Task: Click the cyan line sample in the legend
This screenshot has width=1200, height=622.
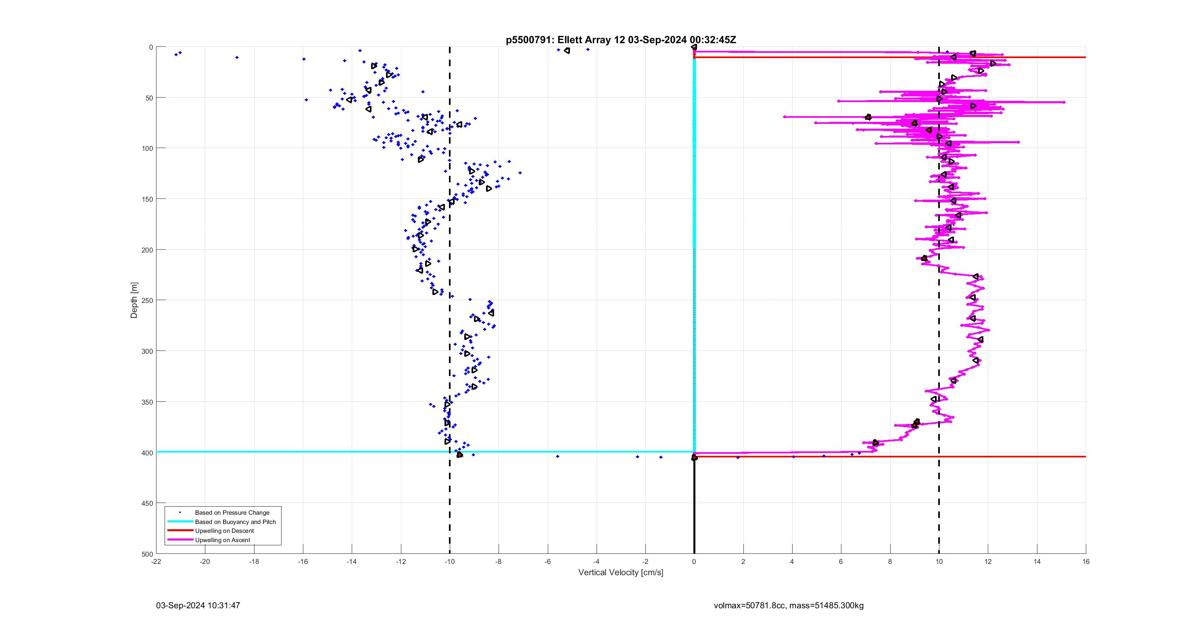Action: 180,522
